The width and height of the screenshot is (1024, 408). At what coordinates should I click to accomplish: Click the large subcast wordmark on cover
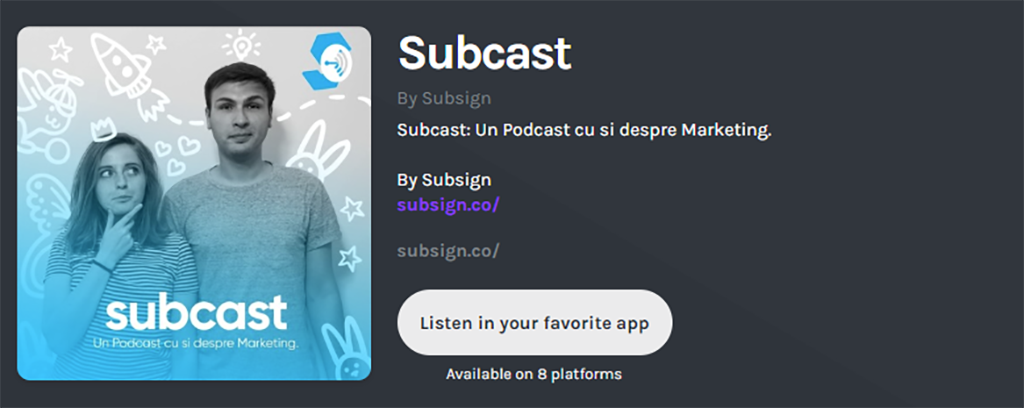point(196,313)
